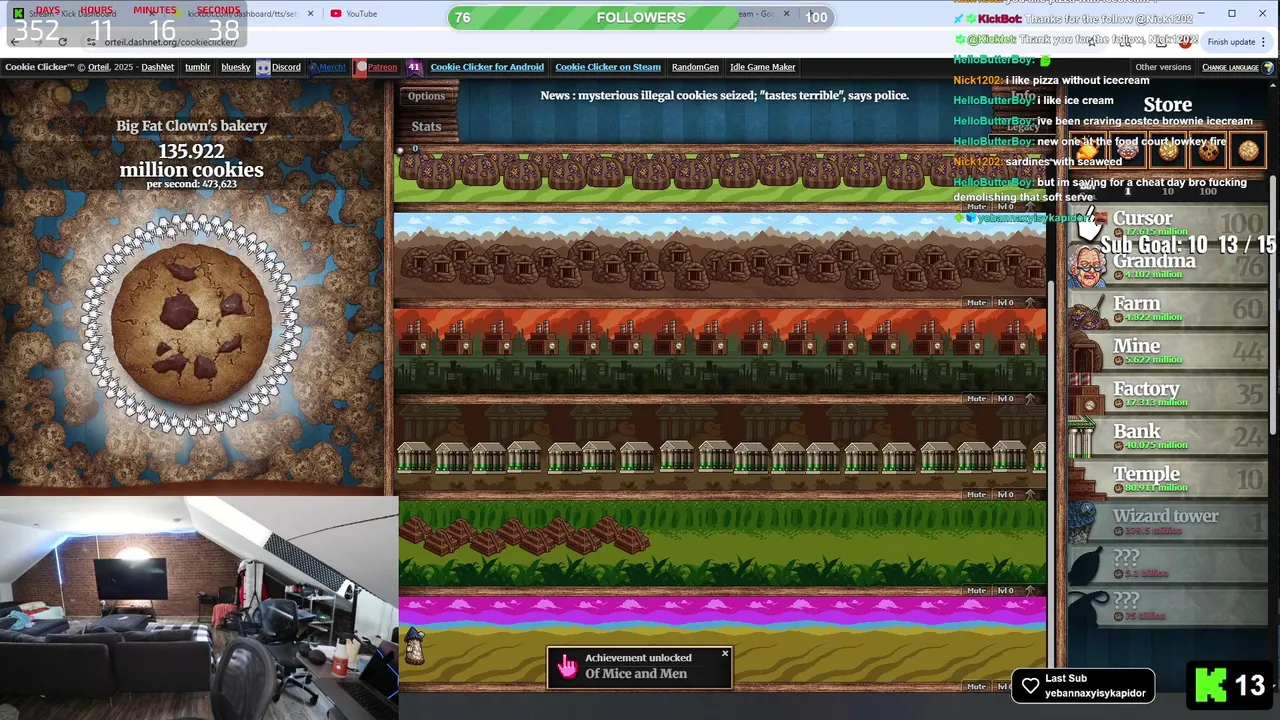Buy the fourth chocolate chip cookie upgrade
The image size is (1280, 720).
(x=1208, y=151)
